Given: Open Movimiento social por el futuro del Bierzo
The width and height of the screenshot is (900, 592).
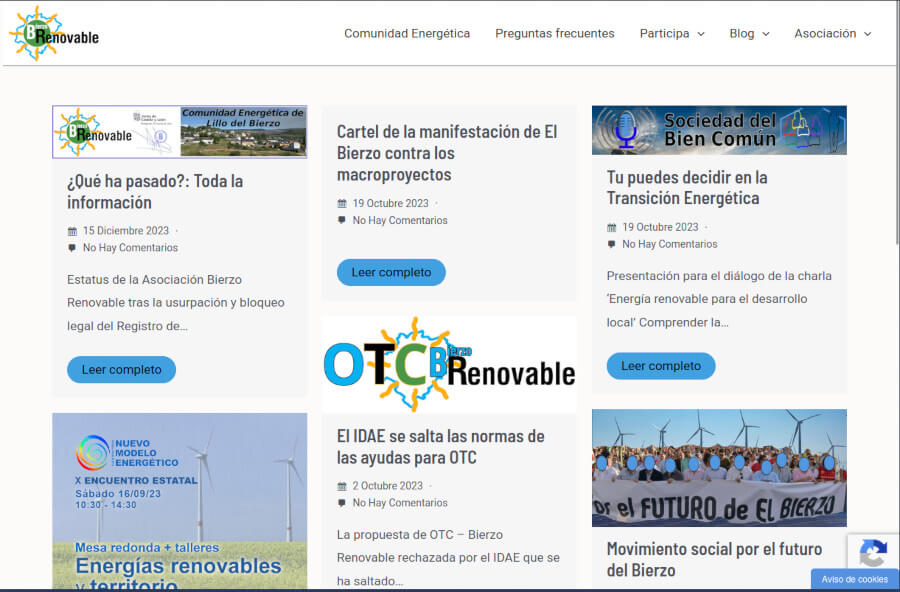Looking at the screenshot, I should pos(714,559).
